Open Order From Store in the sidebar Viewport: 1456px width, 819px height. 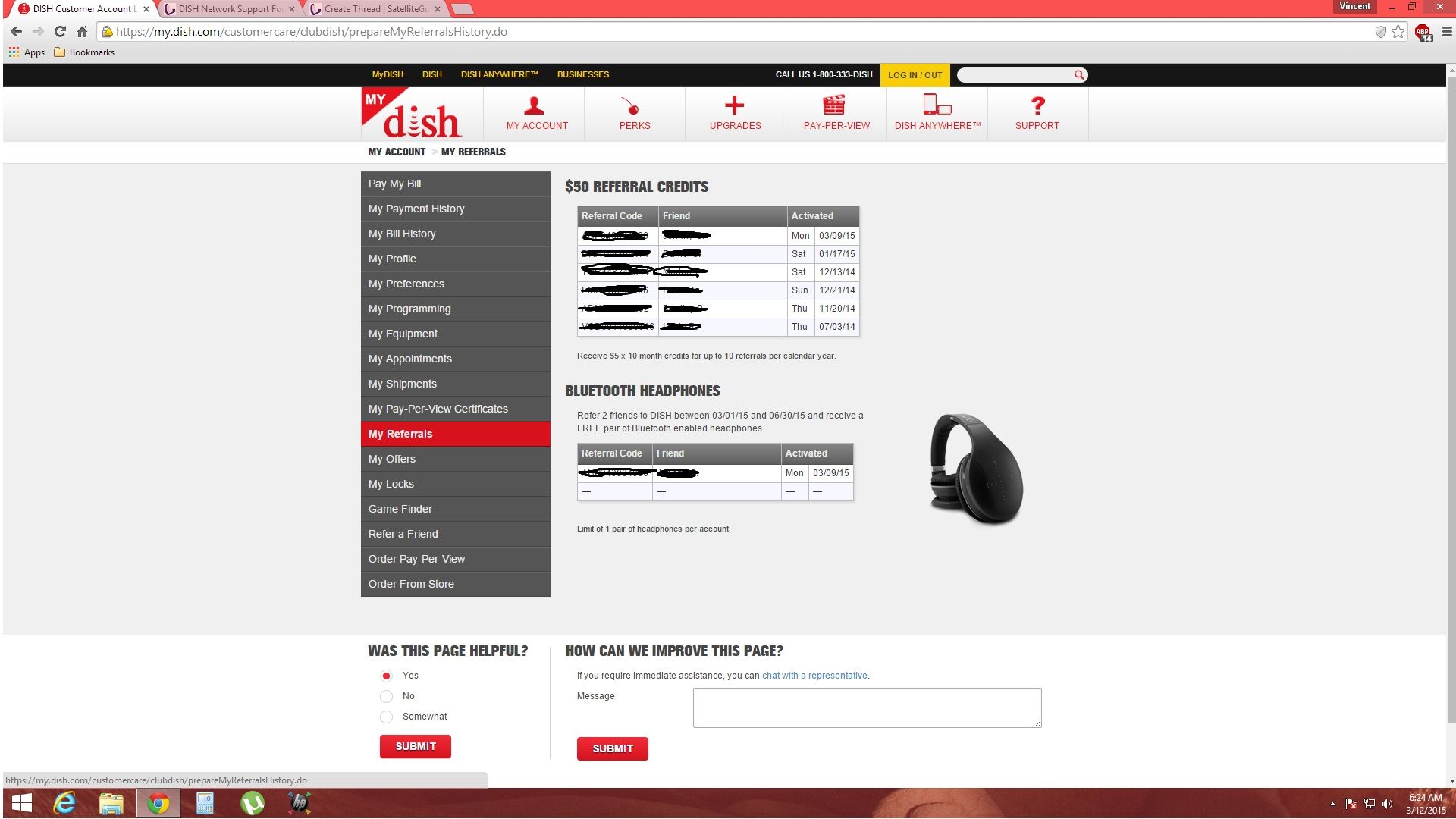point(456,584)
